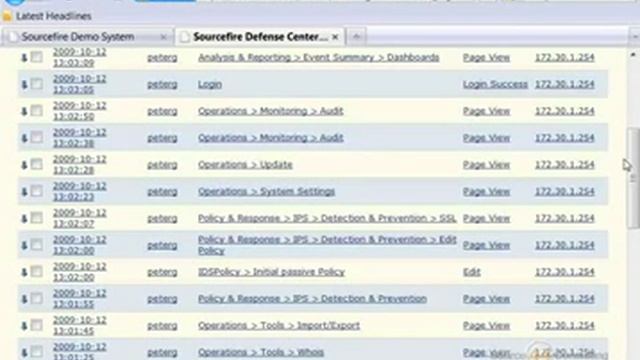640x360 pixels.
Task: Click the arrow icon in the 13:02:07 SSL row
Action: click(x=24, y=218)
